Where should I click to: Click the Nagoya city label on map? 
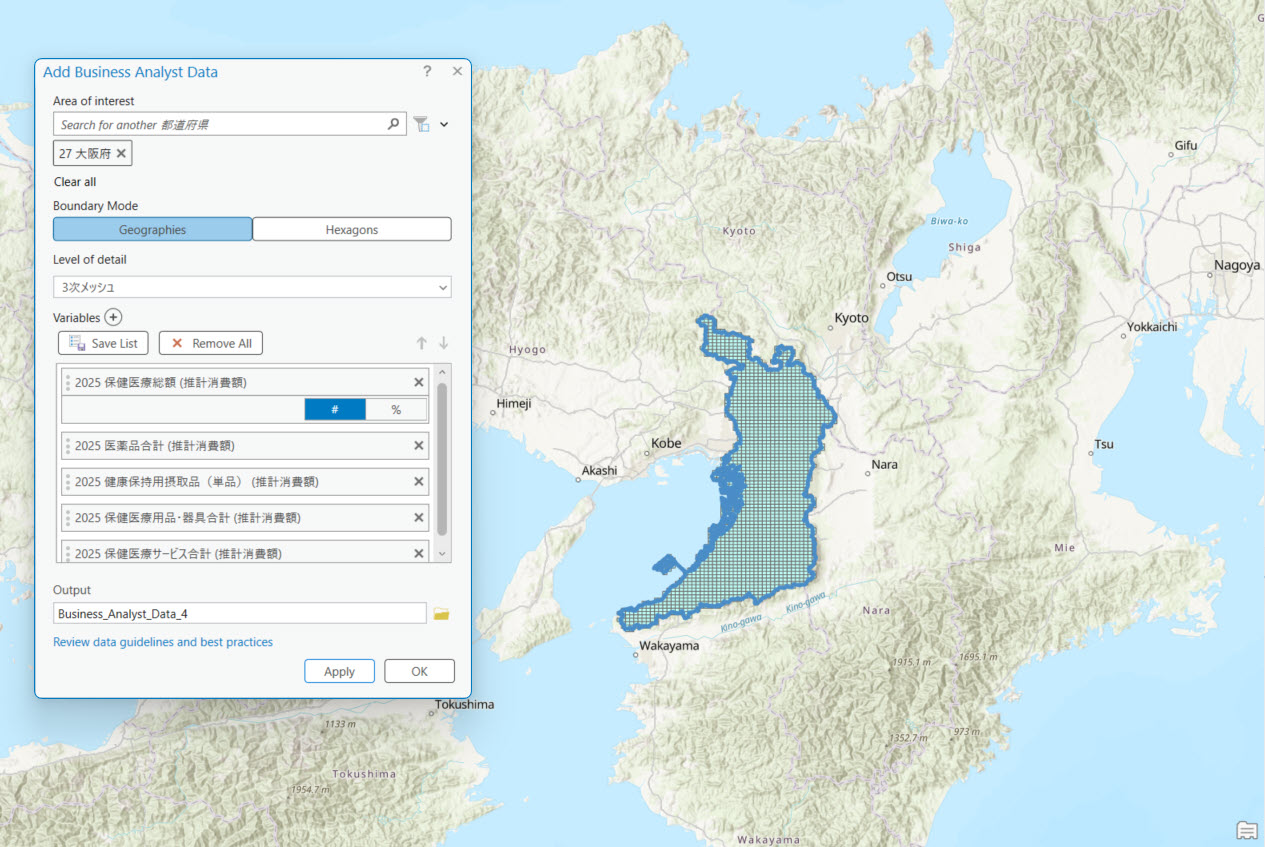tap(1237, 265)
